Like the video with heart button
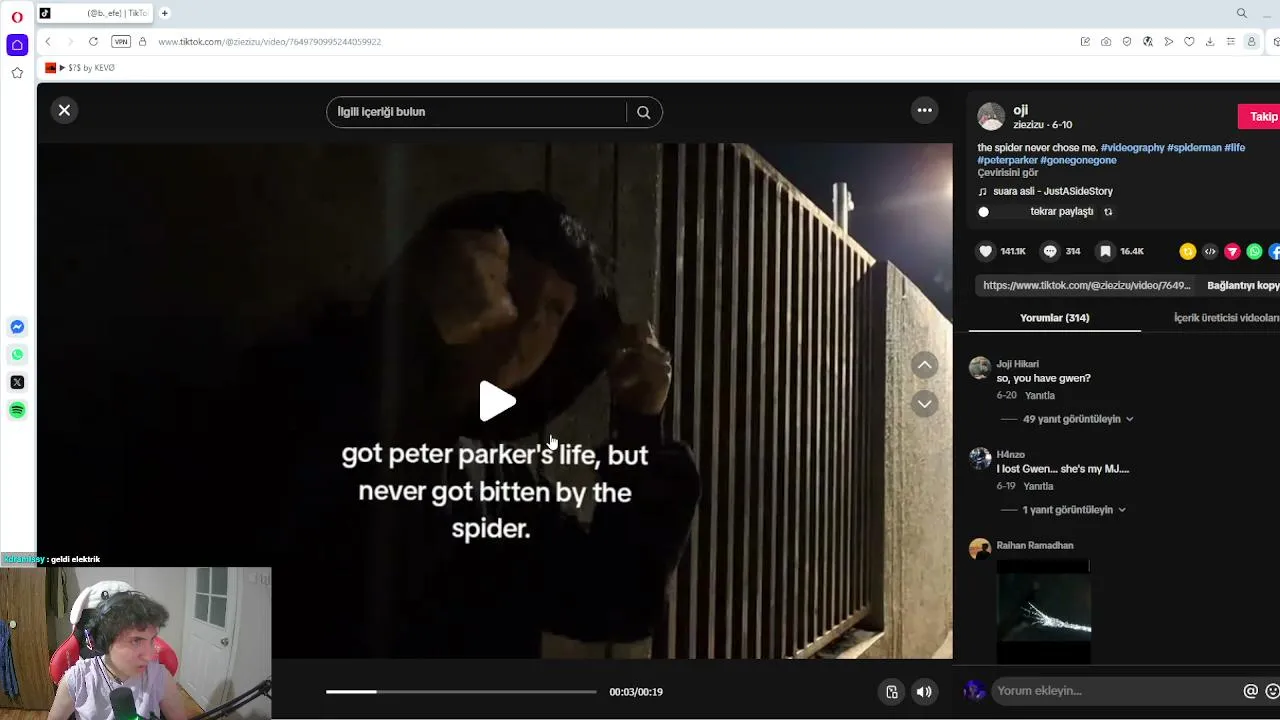The image size is (1280, 720). point(986,251)
